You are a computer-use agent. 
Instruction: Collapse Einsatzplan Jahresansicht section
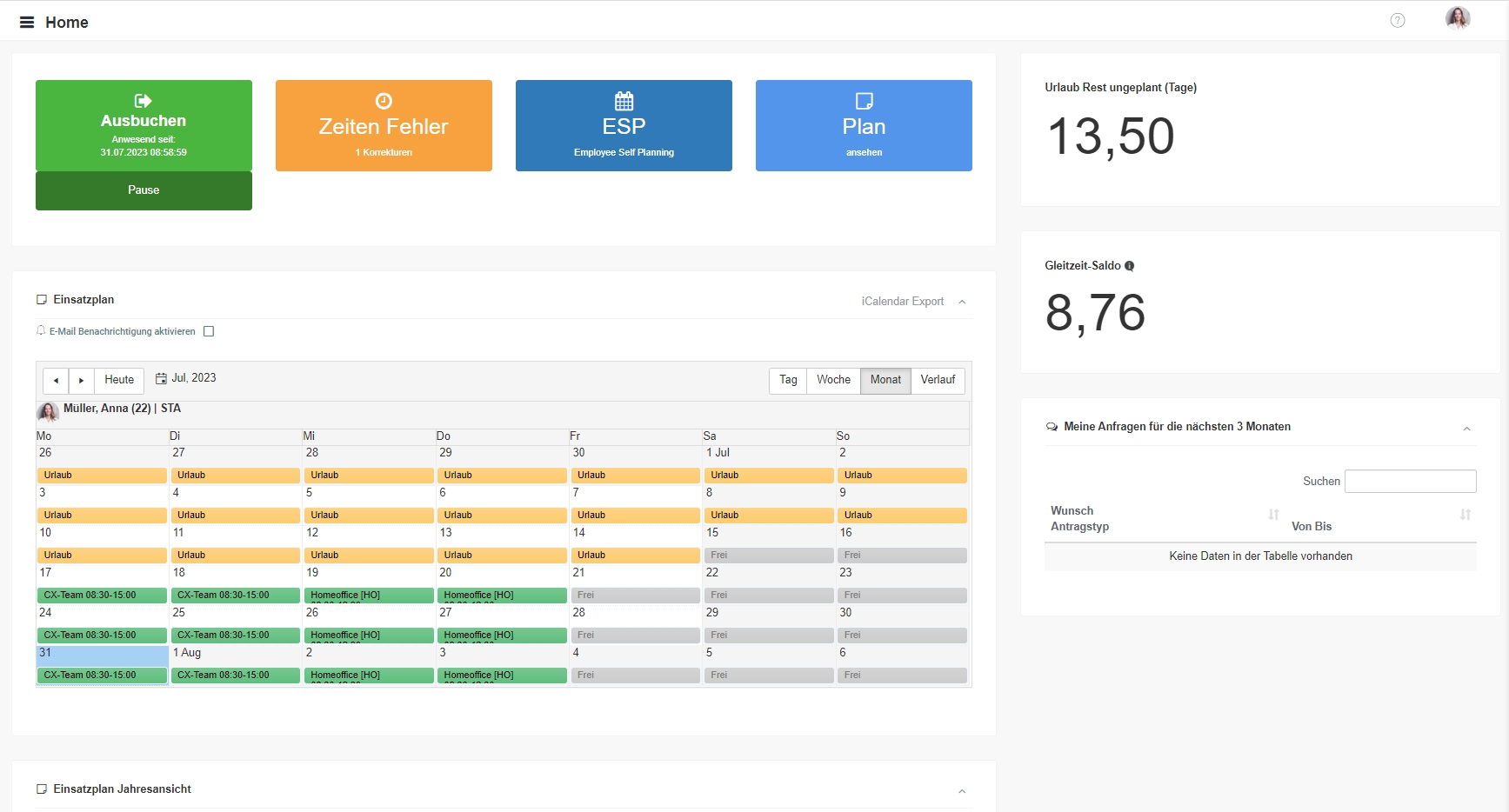click(962, 791)
